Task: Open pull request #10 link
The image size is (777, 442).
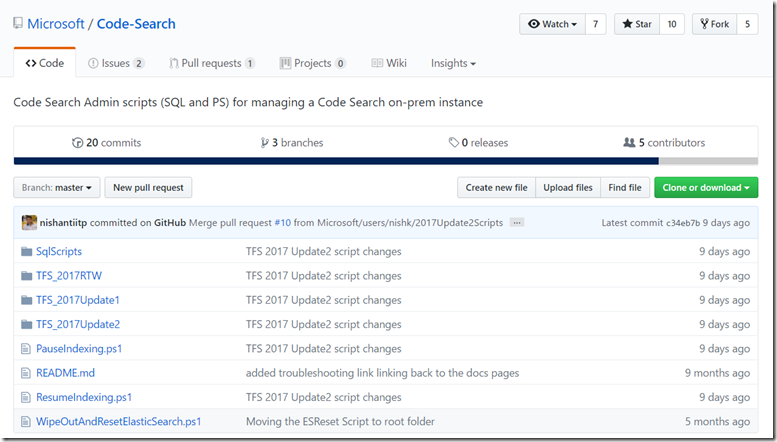Action: click(282, 222)
